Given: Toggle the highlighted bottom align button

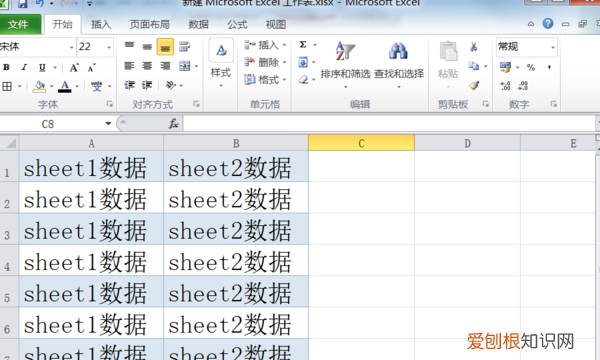Looking at the screenshot, I should 165,47.
